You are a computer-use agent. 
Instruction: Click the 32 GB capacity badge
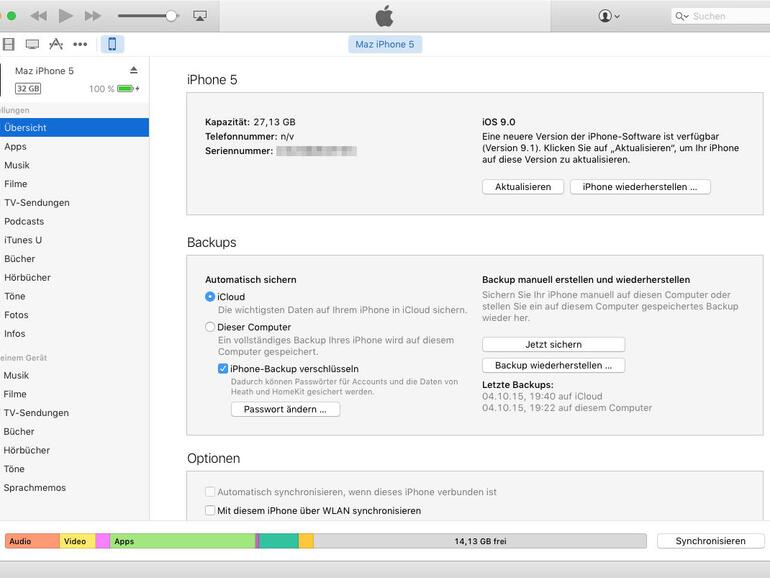(x=28, y=89)
